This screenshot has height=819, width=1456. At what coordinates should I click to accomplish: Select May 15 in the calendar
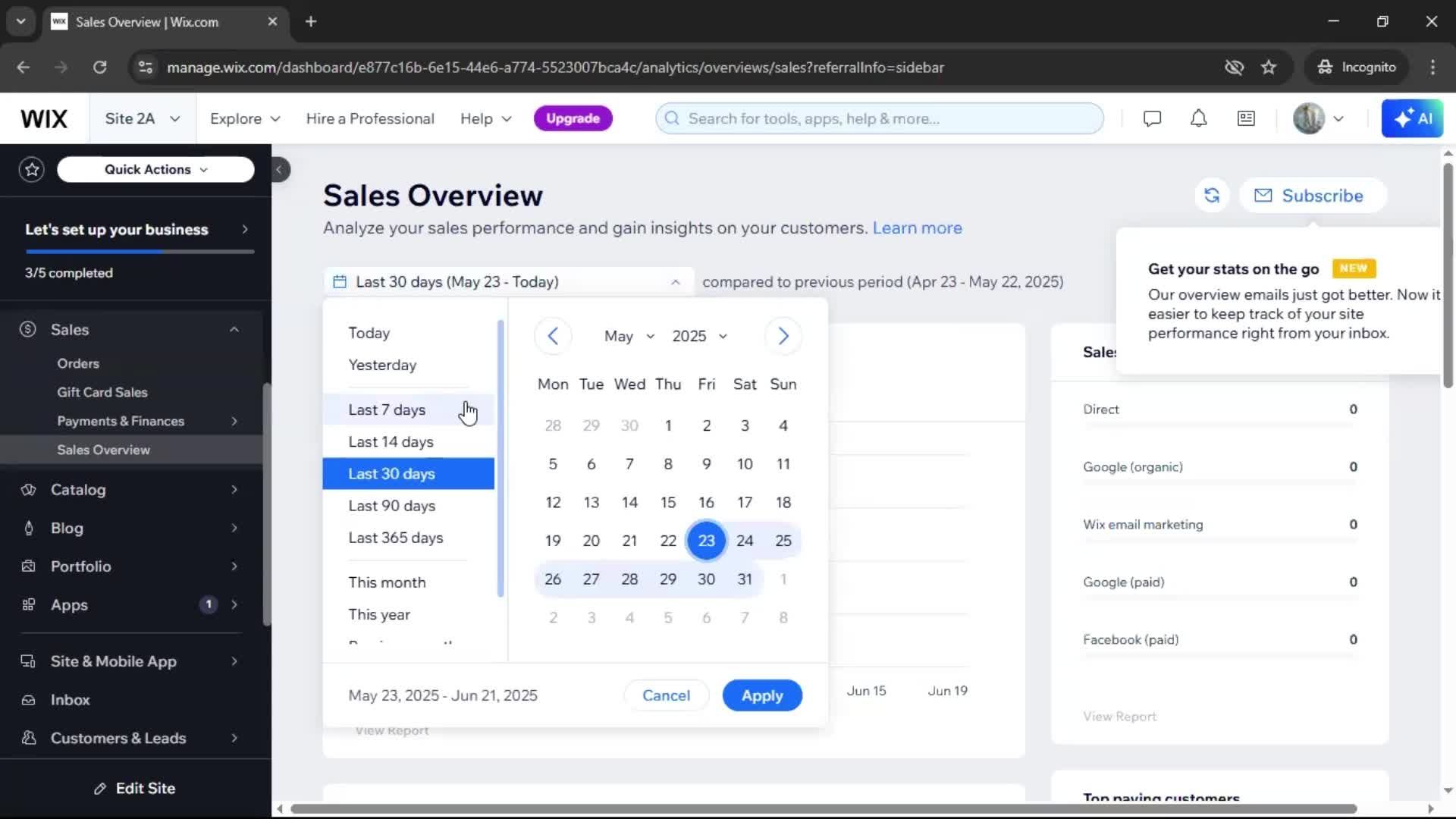pyautogui.click(x=667, y=502)
